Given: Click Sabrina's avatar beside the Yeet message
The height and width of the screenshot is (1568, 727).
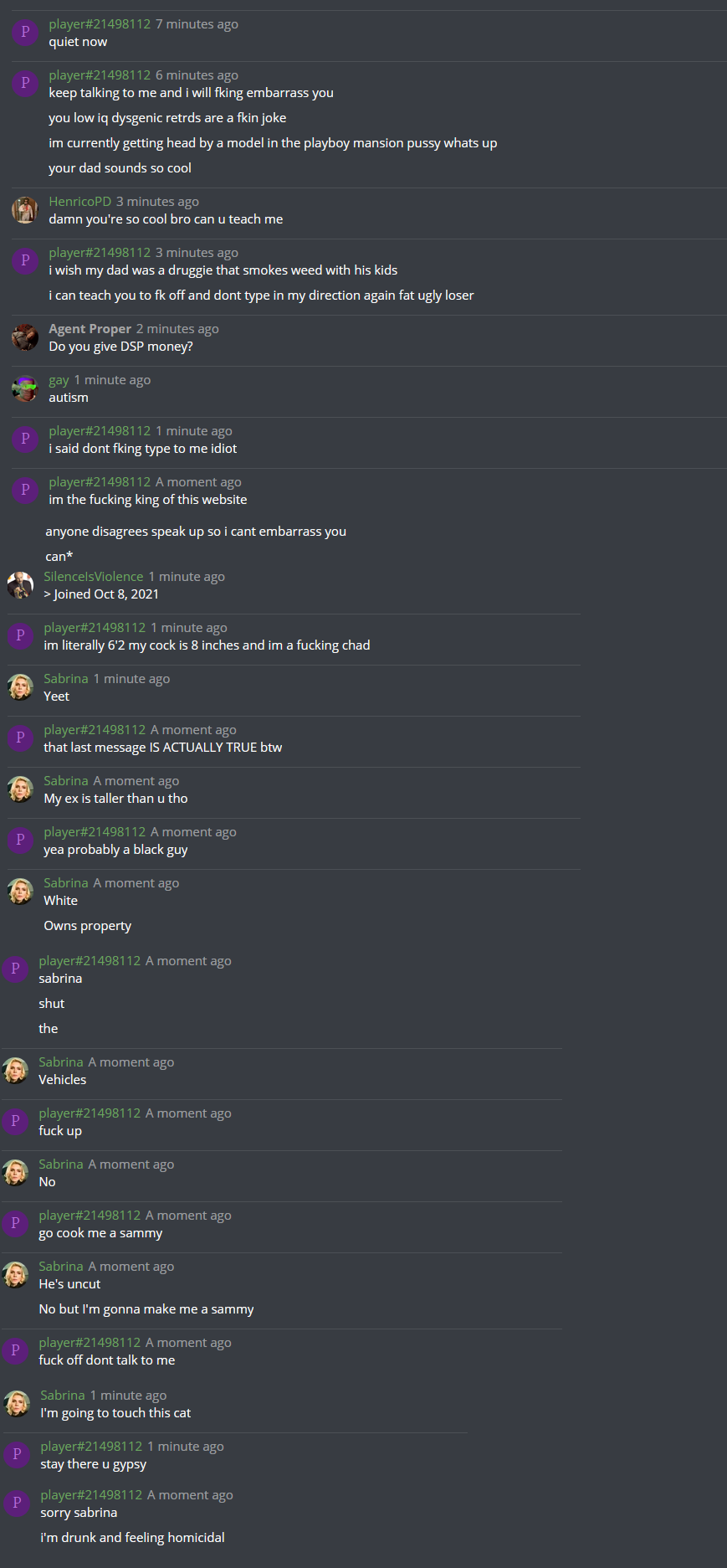Looking at the screenshot, I should click(x=20, y=687).
